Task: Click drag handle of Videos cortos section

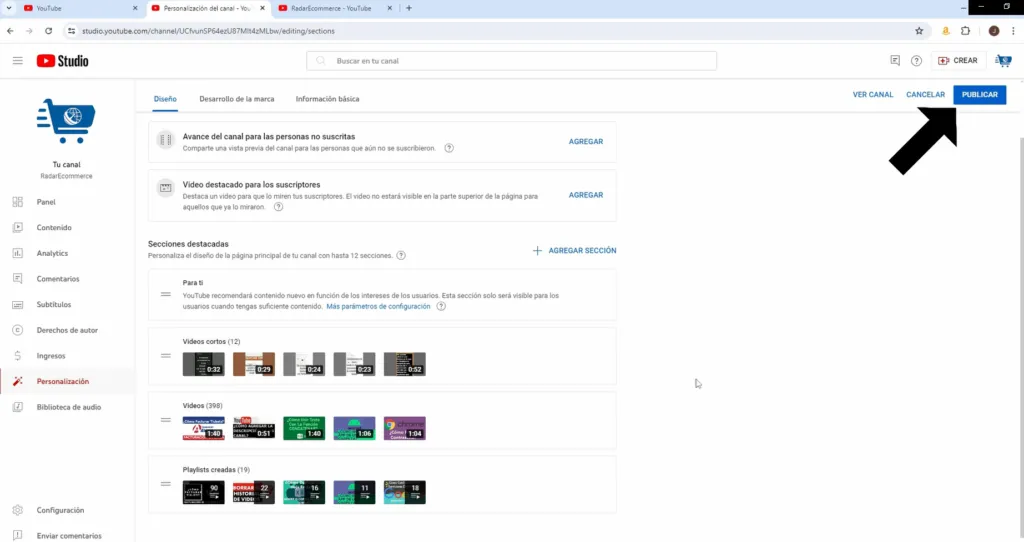Action: tap(166, 356)
